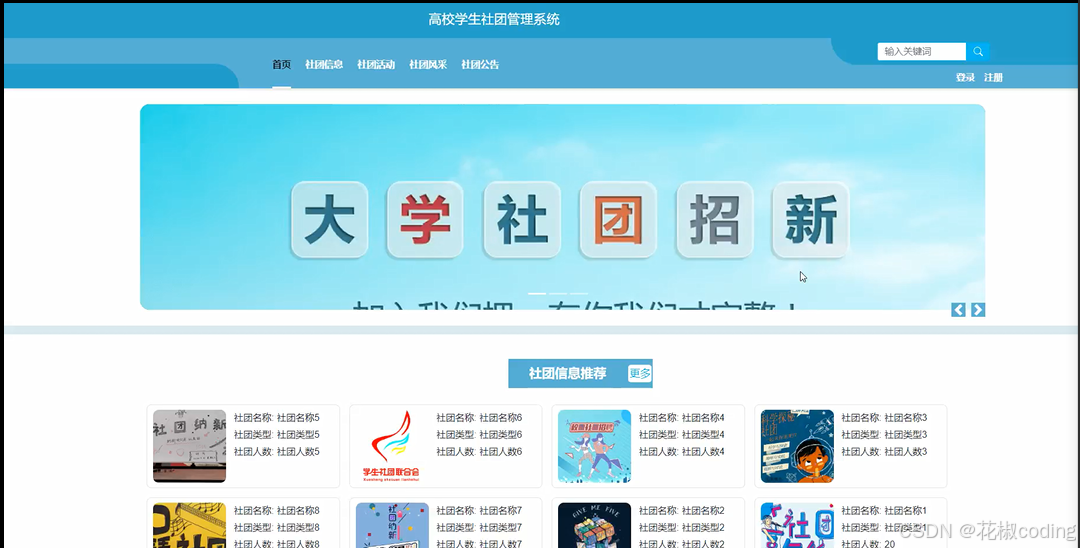Click the text 社团名称: 社团名称8
Image resolution: width=1080 pixels, height=548 pixels.
click(276, 511)
